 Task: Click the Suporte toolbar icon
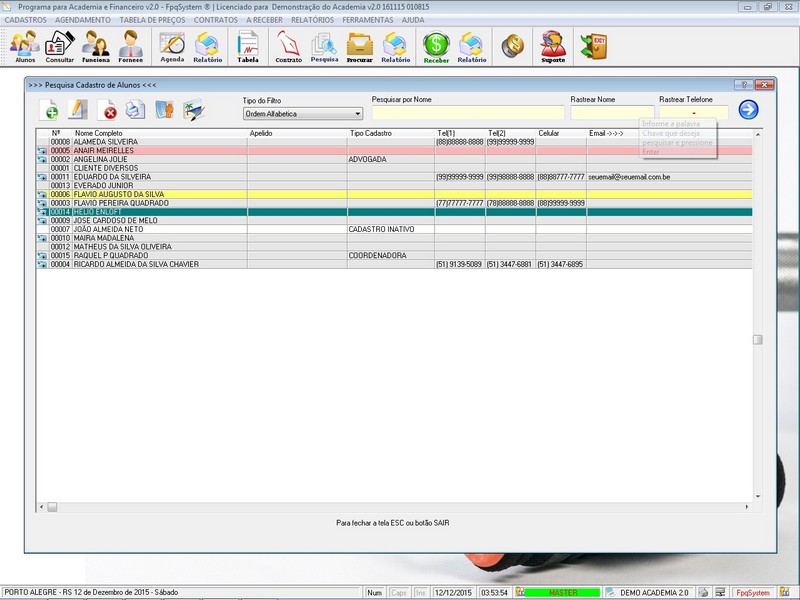[x=552, y=46]
